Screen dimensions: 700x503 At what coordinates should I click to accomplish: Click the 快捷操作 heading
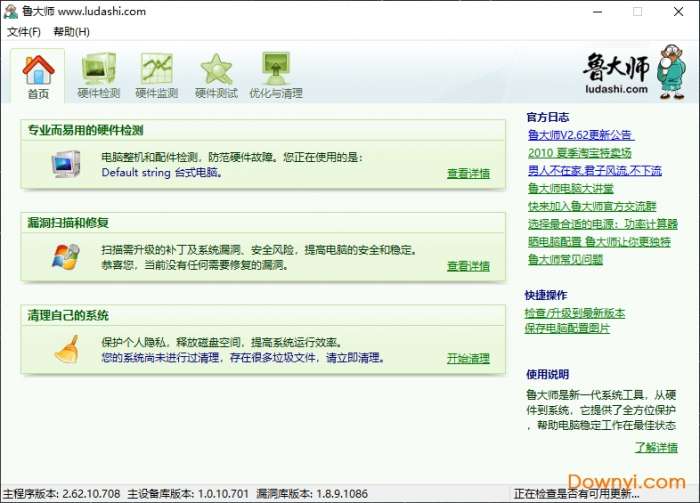(546, 295)
